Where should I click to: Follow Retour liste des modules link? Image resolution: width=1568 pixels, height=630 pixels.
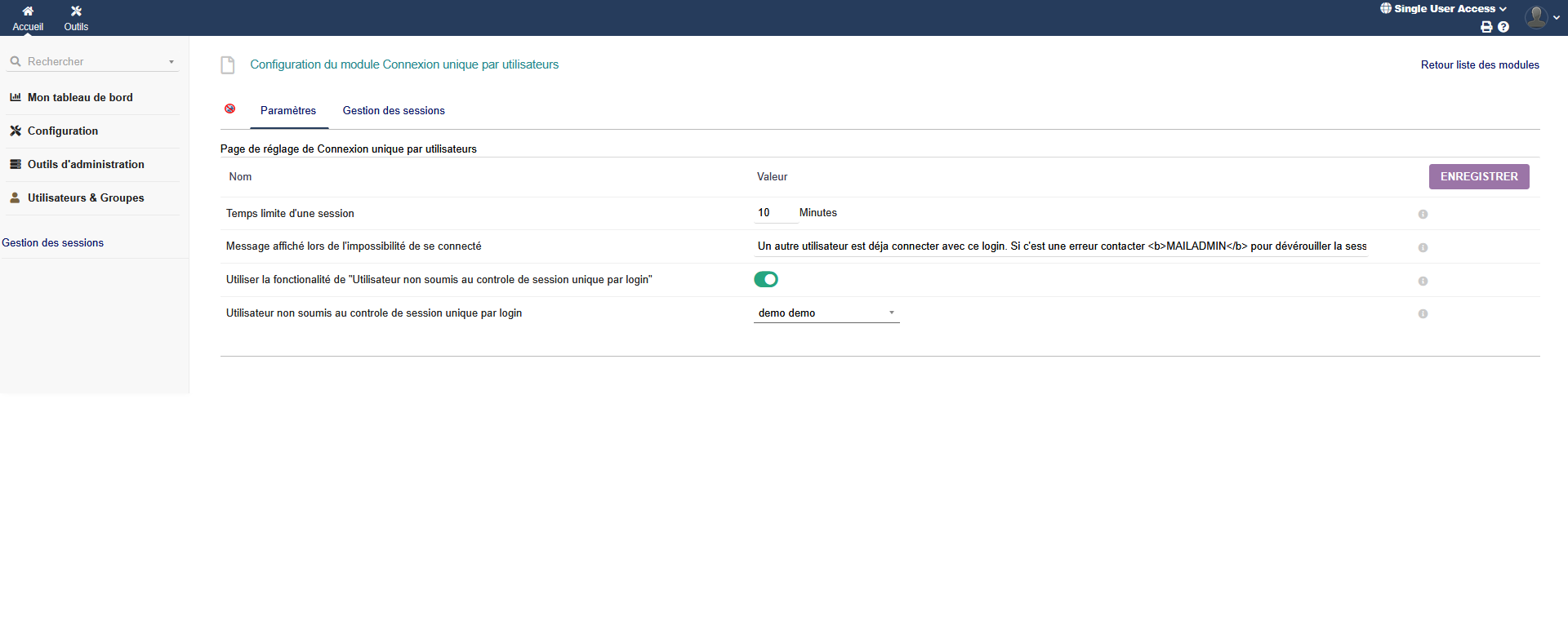(x=1479, y=65)
